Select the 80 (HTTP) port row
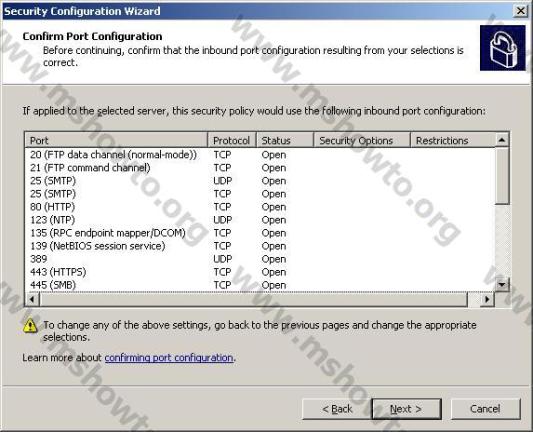 [260, 207]
